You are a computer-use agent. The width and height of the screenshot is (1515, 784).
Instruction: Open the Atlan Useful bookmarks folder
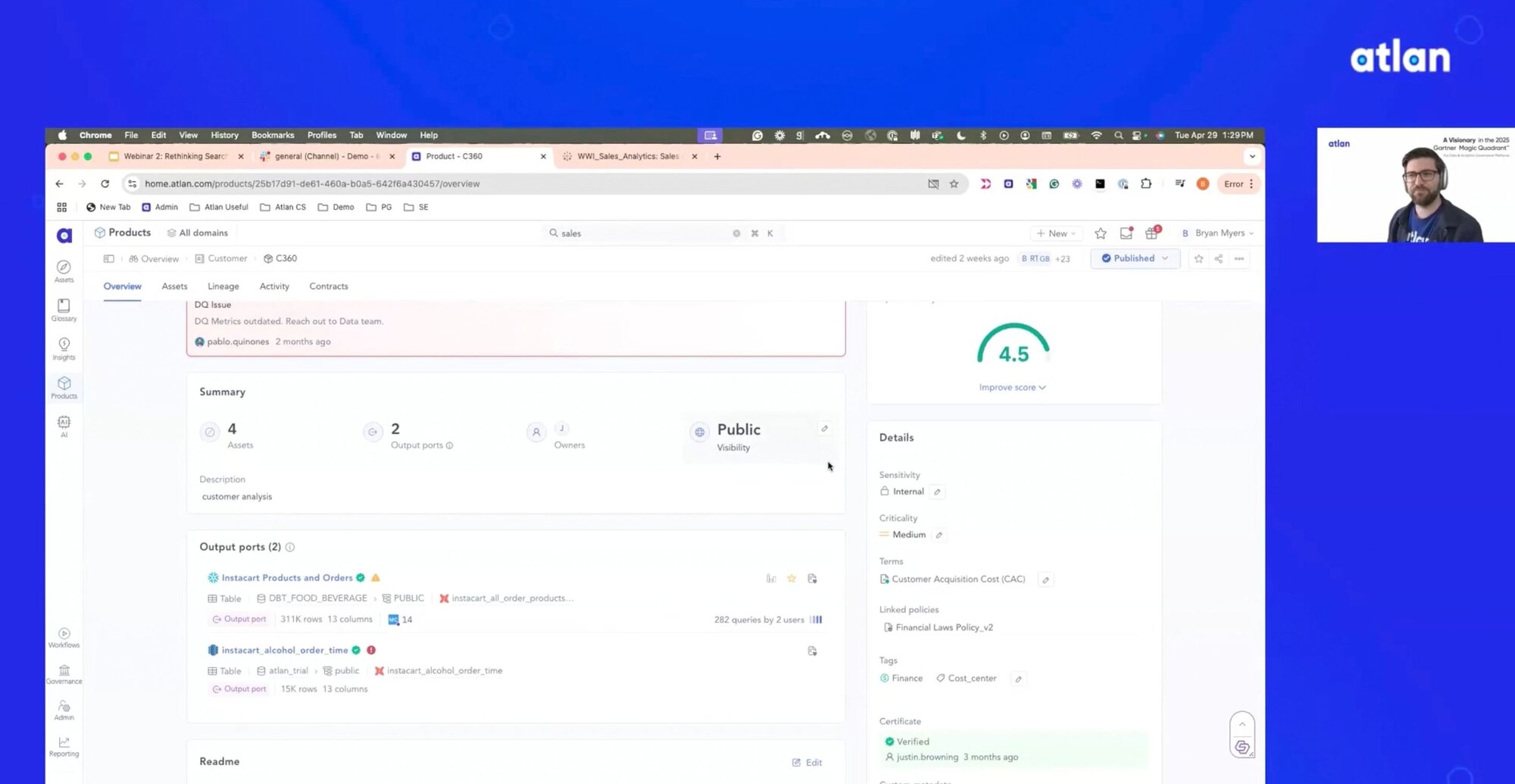(219, 207)
